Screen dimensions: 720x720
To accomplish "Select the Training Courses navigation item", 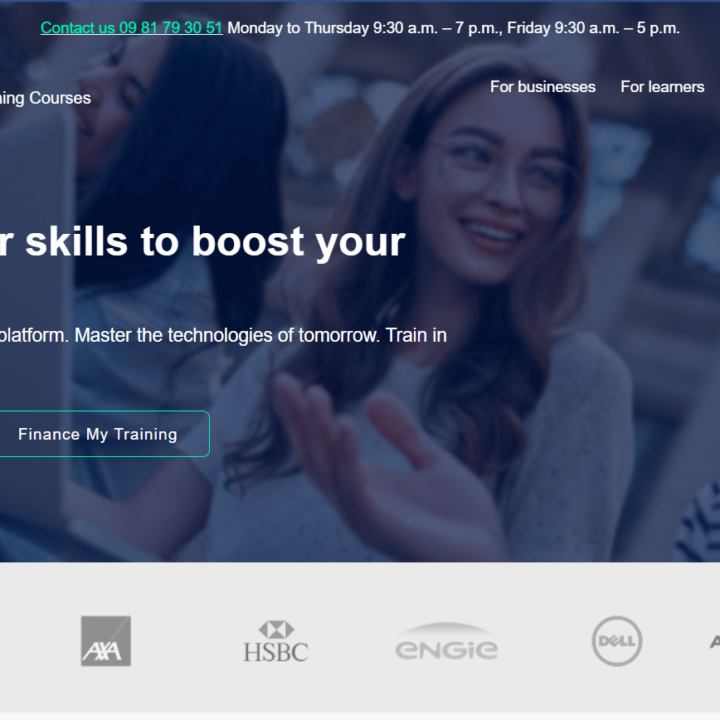I will (x=45, y=98).
